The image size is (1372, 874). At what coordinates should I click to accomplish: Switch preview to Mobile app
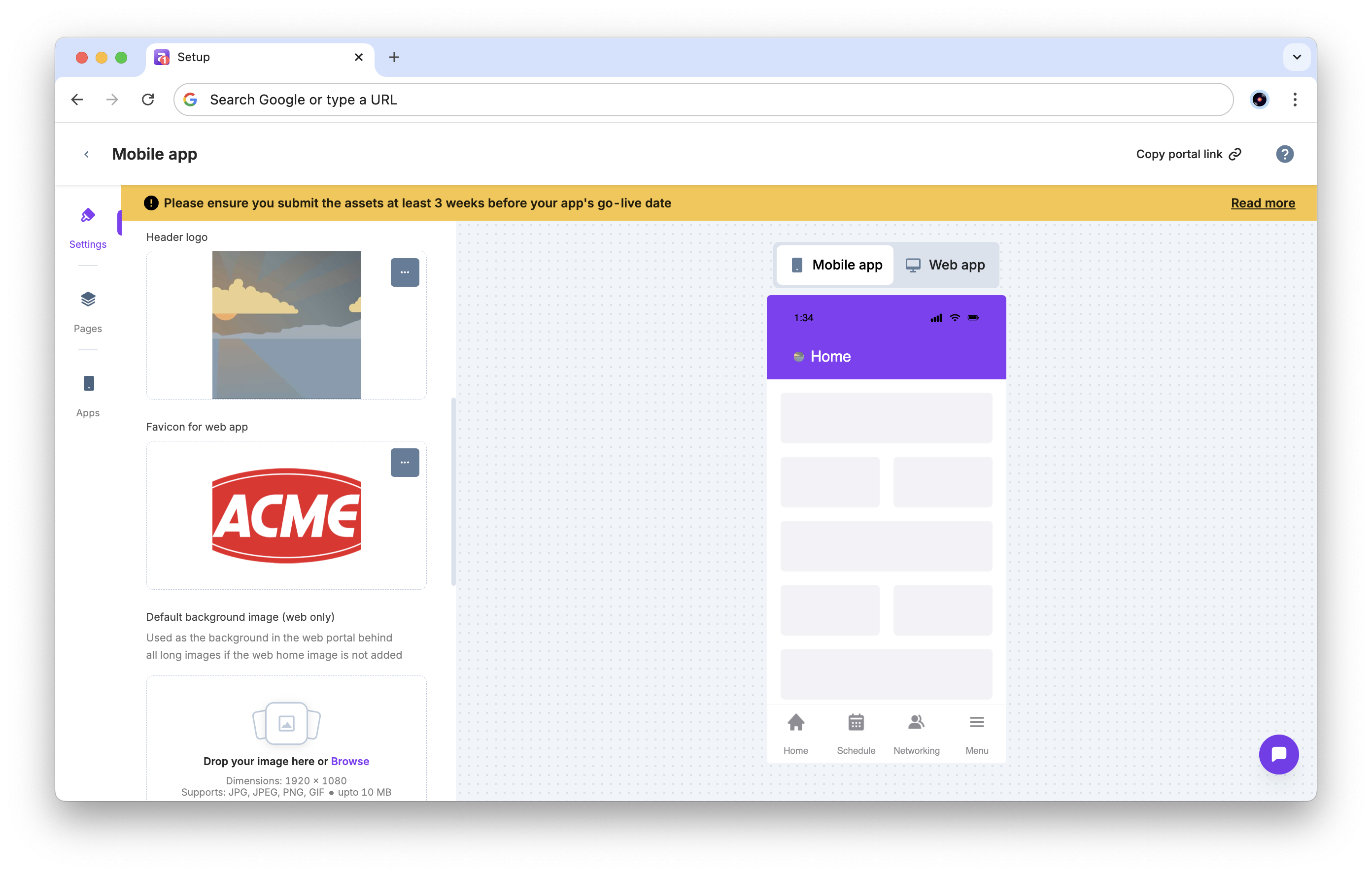point(835,265)
